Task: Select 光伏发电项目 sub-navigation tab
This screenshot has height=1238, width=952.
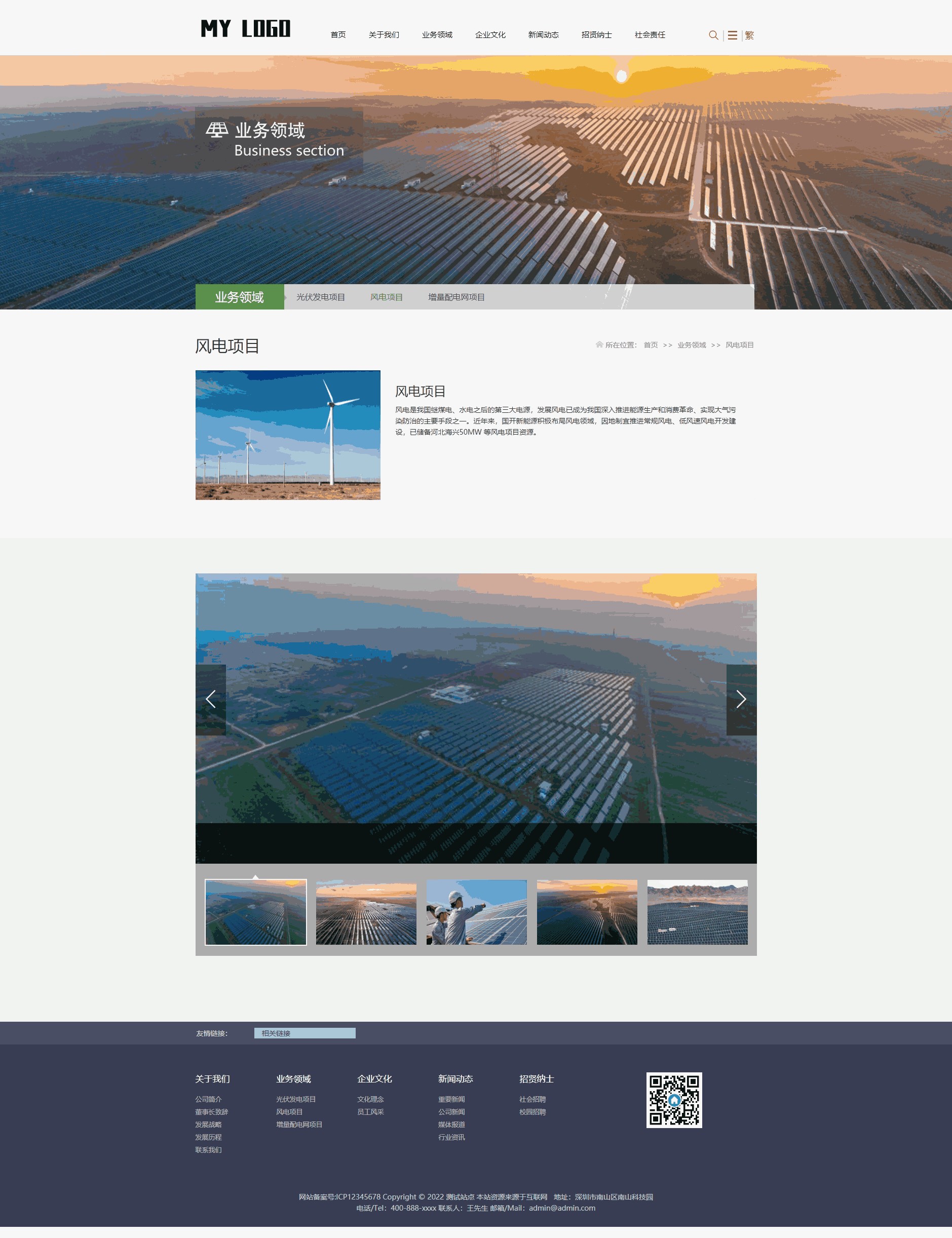Action: click(320, 297)
